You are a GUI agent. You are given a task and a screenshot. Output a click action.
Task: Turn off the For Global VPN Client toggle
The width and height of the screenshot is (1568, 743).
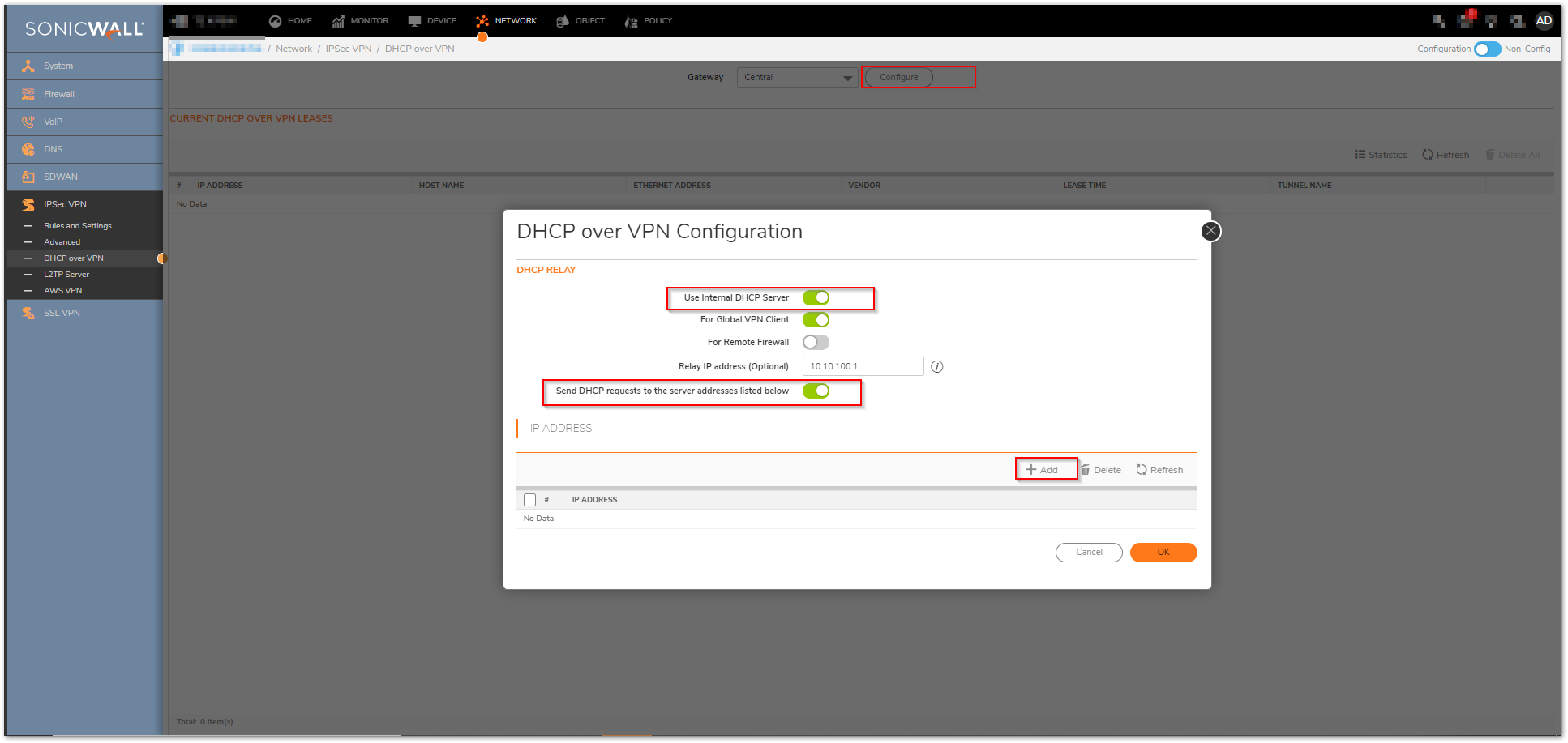click(x=816, y=320)
